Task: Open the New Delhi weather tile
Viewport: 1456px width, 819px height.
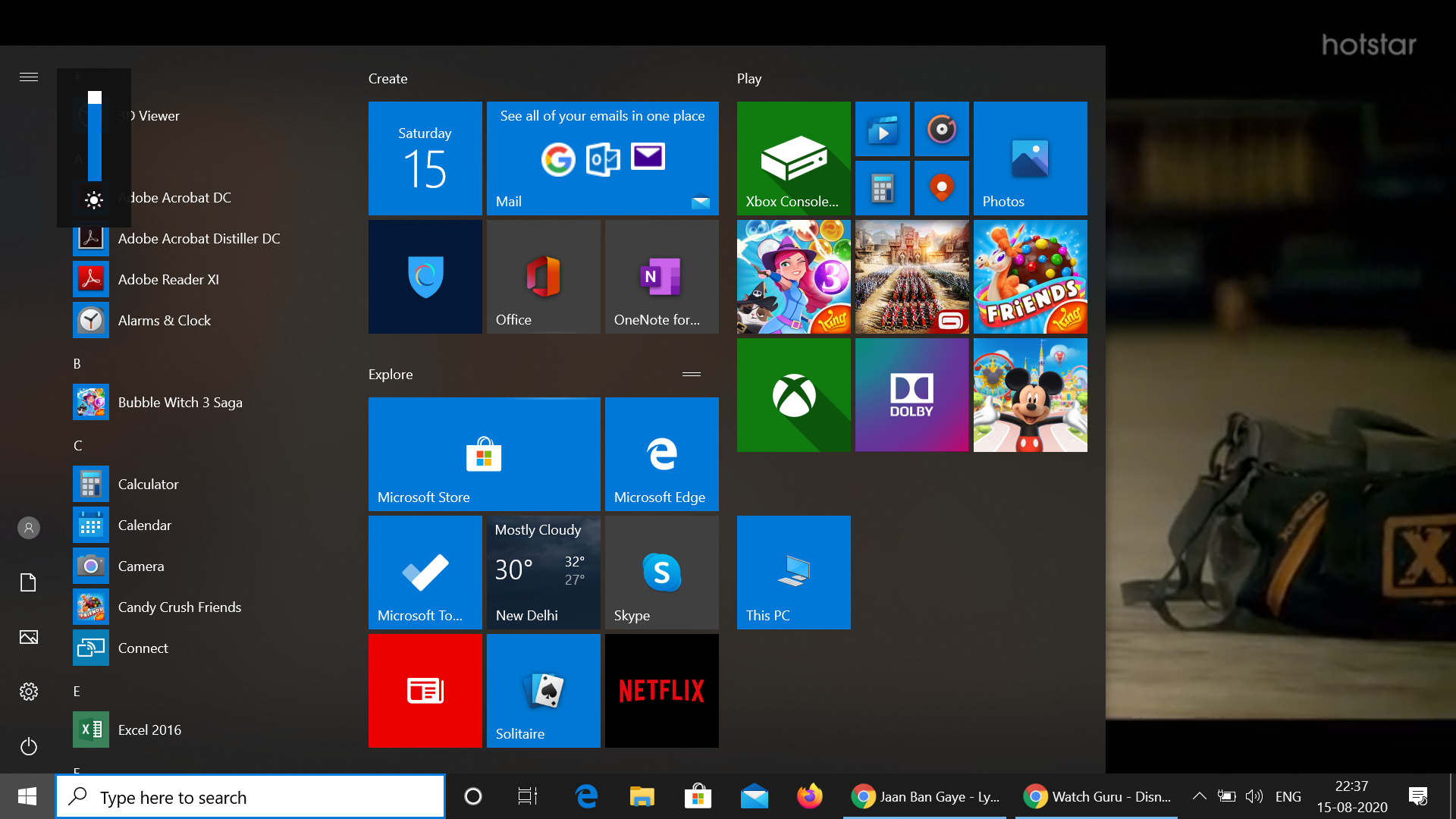Action: click(x=544, y=573)
